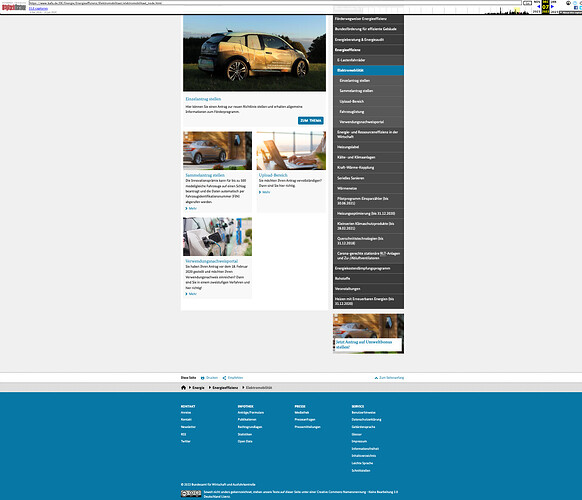The image size is (582, 500).
Task: Select E-Lastenfahrräder in sidebar menu
Action: [368, 60]
